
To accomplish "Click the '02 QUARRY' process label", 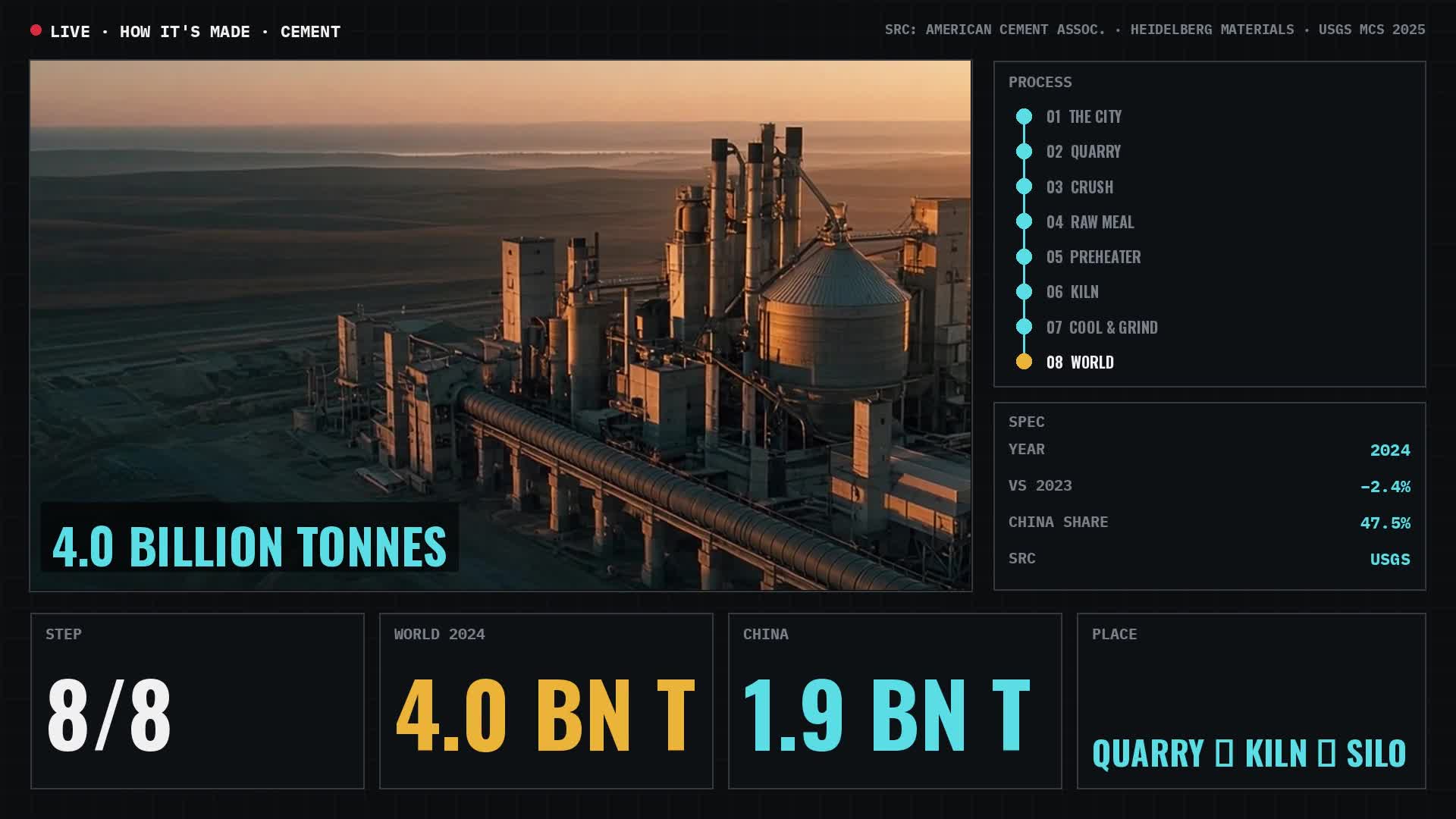I will pyautogui.click(x=1084, y=152).
